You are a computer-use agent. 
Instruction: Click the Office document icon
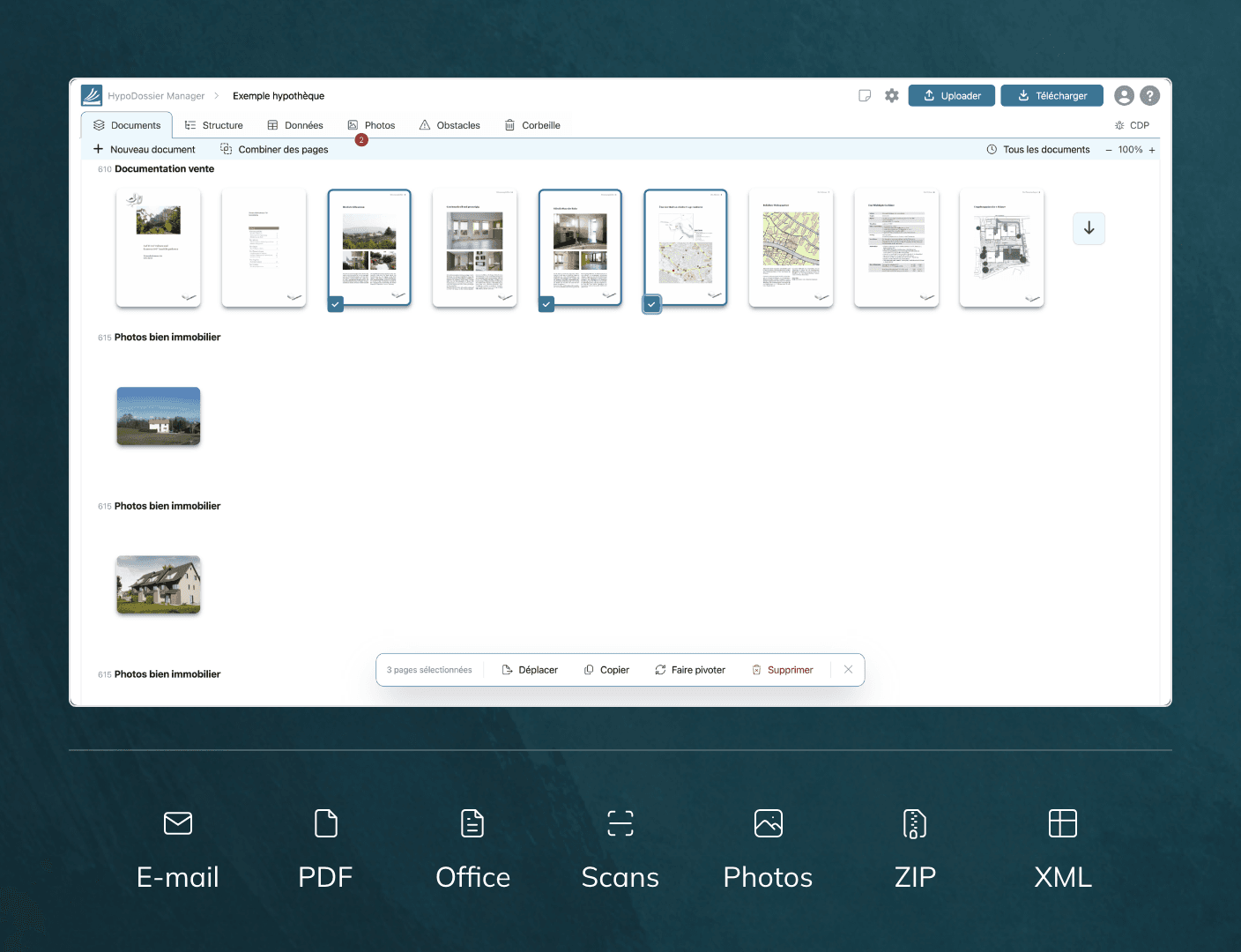point(472,823)
